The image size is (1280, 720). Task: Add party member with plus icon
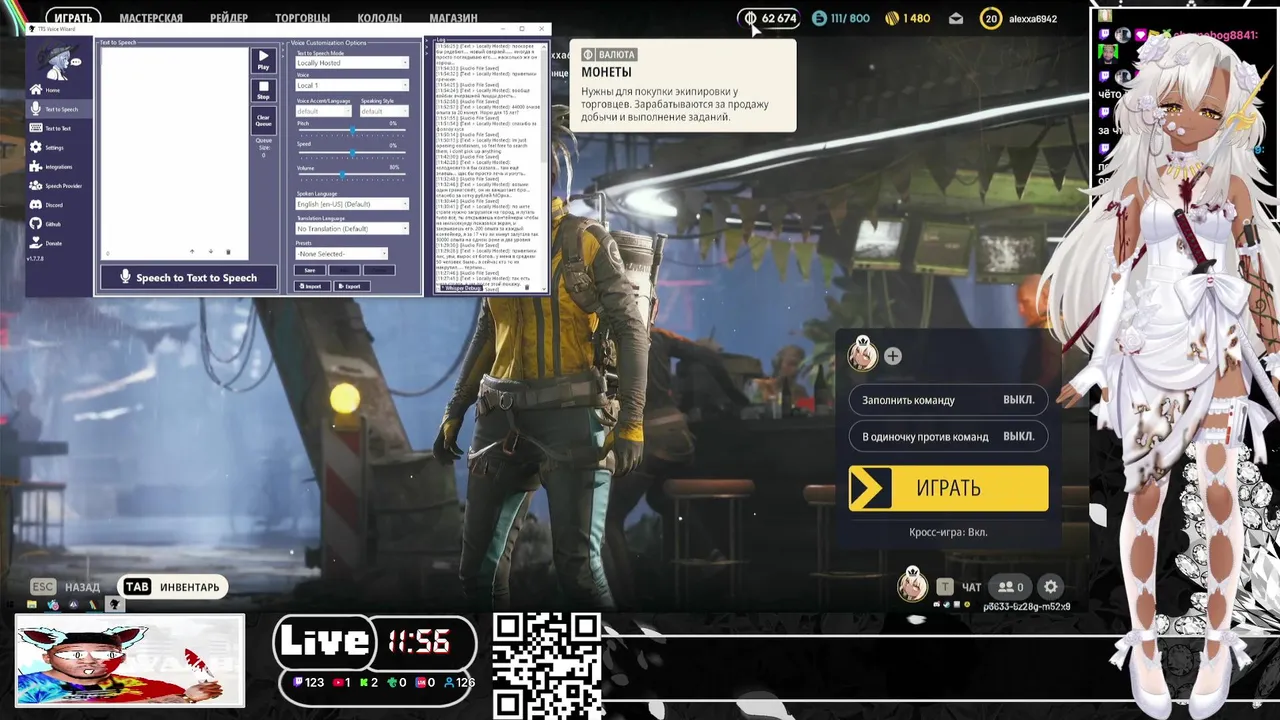click(x=892, y=356)
